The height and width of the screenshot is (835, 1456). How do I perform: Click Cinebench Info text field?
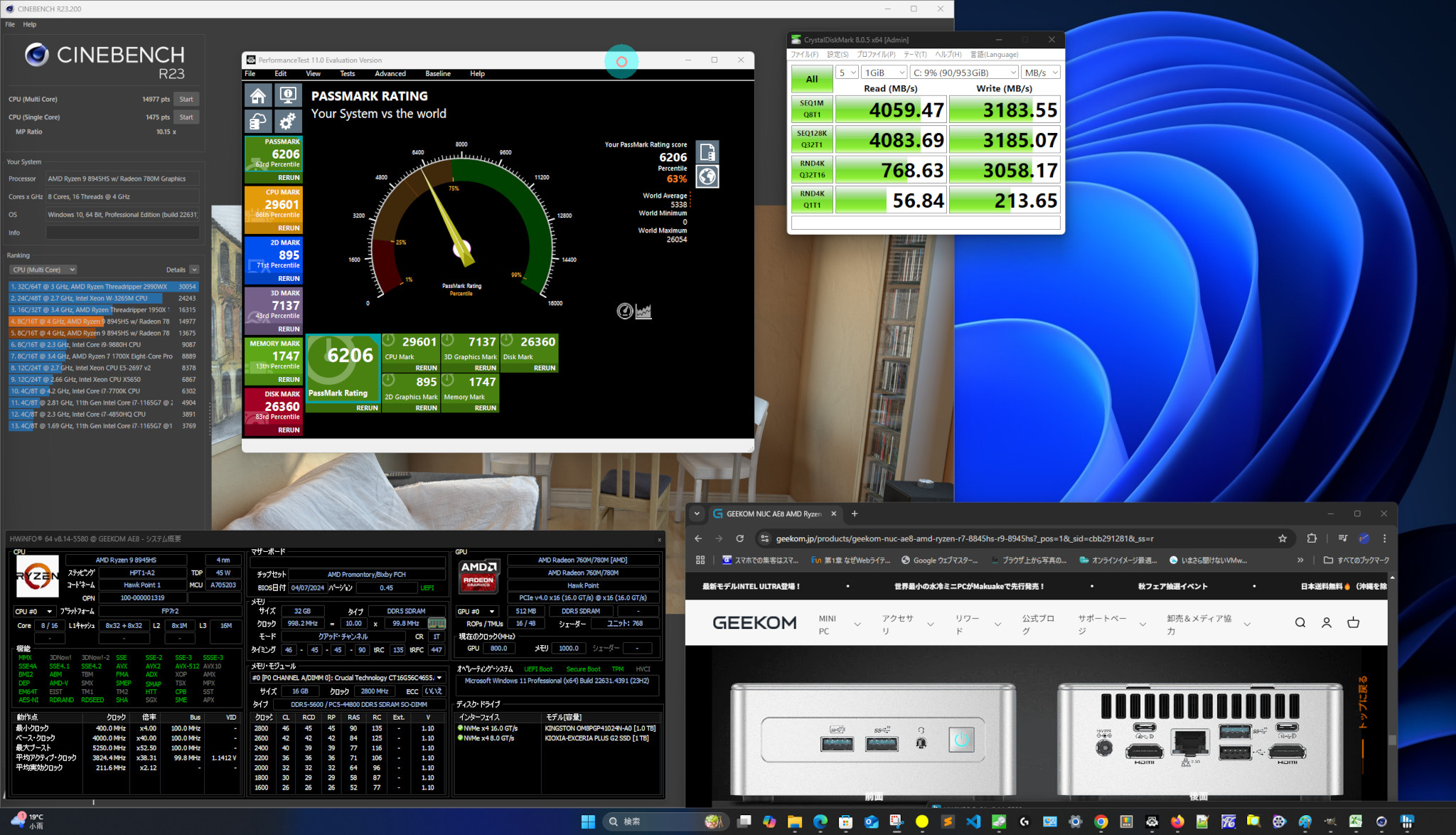click(x=122, y=233)
